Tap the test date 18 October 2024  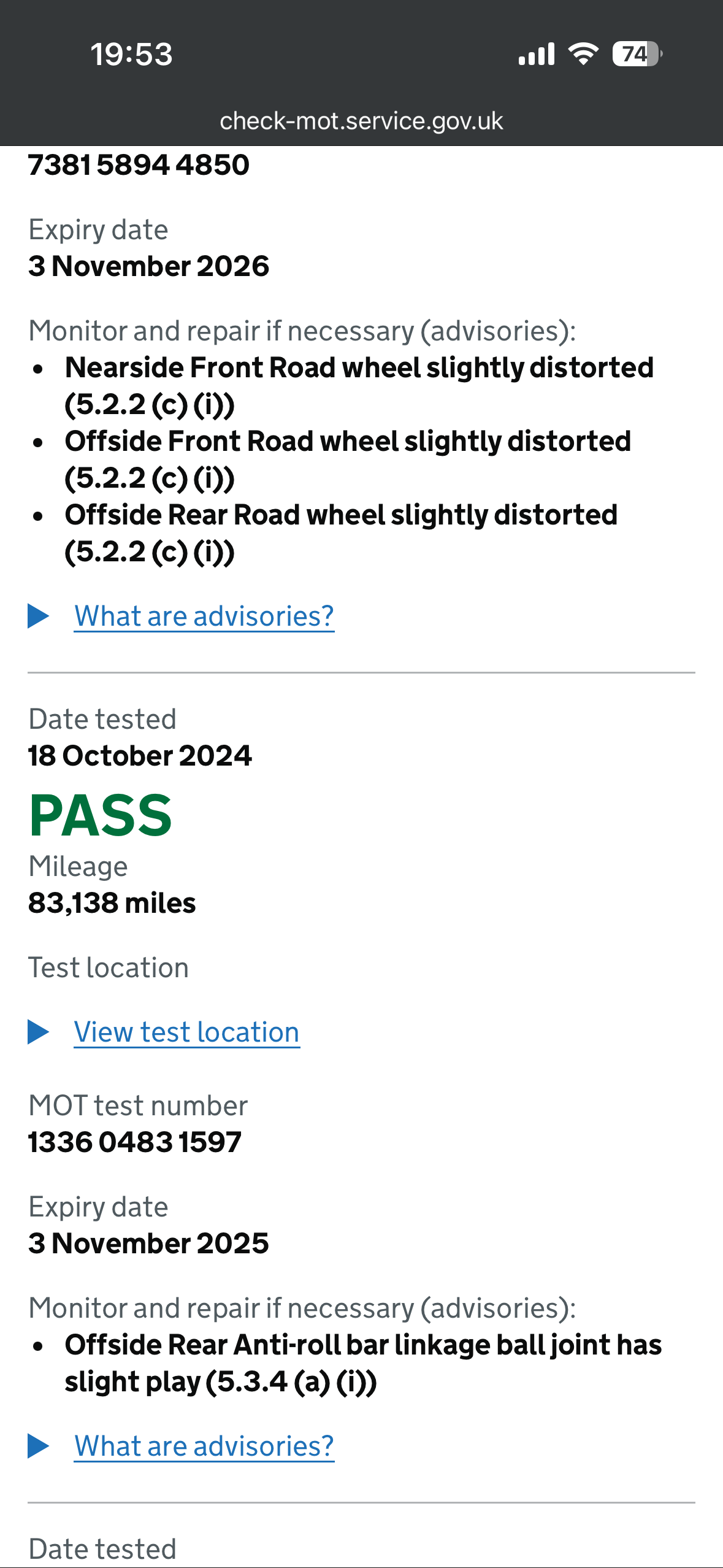coord(140,756)
